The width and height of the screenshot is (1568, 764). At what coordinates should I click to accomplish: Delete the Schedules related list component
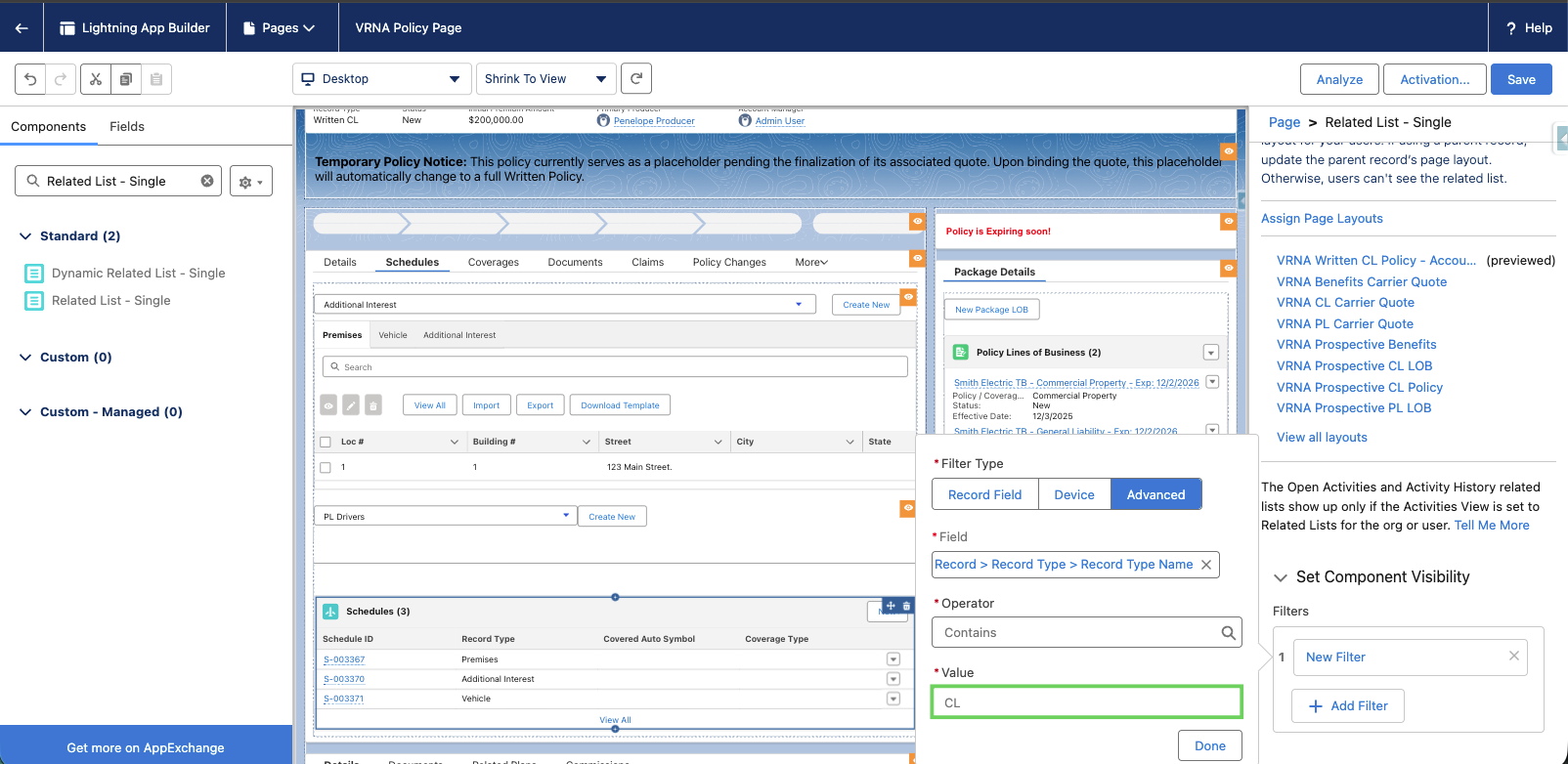point(906,606)
